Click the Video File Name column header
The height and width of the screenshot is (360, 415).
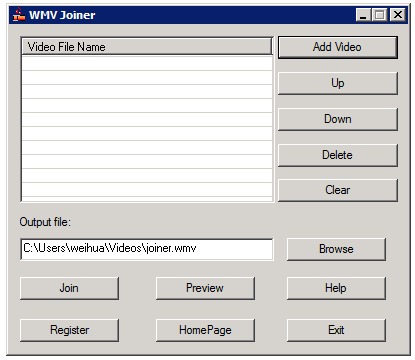tap(147, 47)
